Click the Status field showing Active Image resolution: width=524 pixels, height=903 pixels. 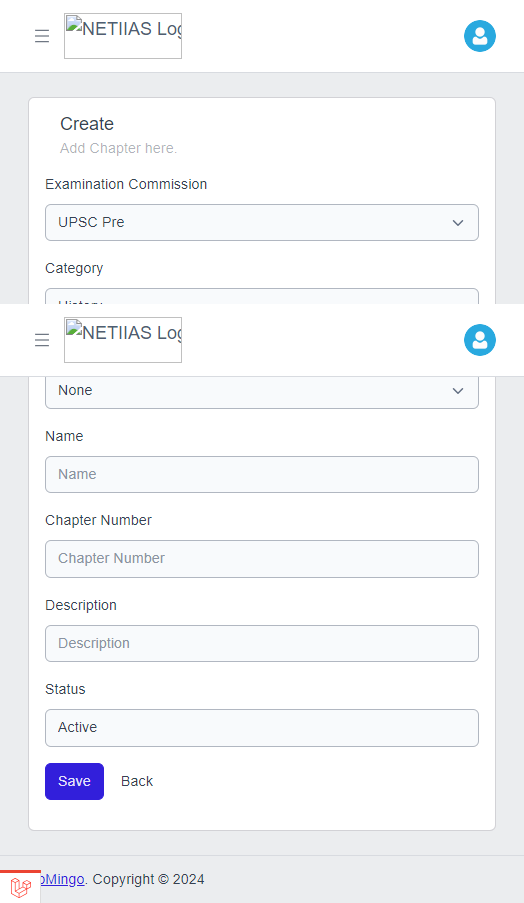(262, 728)
